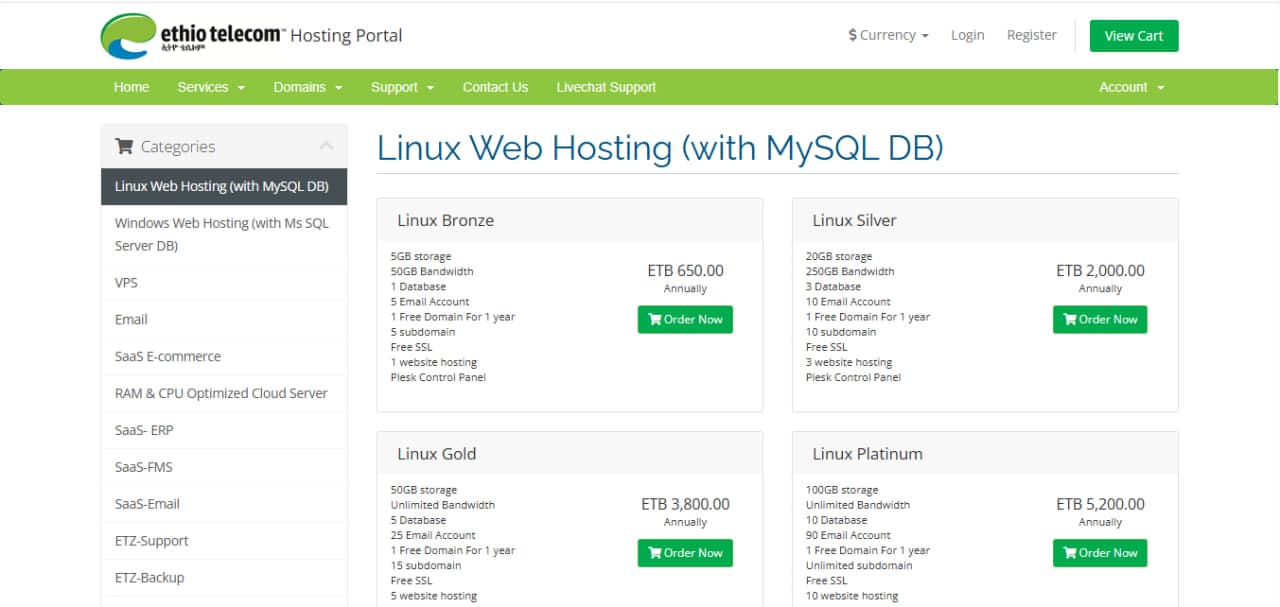
Task: Open the SaaS E-commerce category
Action: coord(224,357)
